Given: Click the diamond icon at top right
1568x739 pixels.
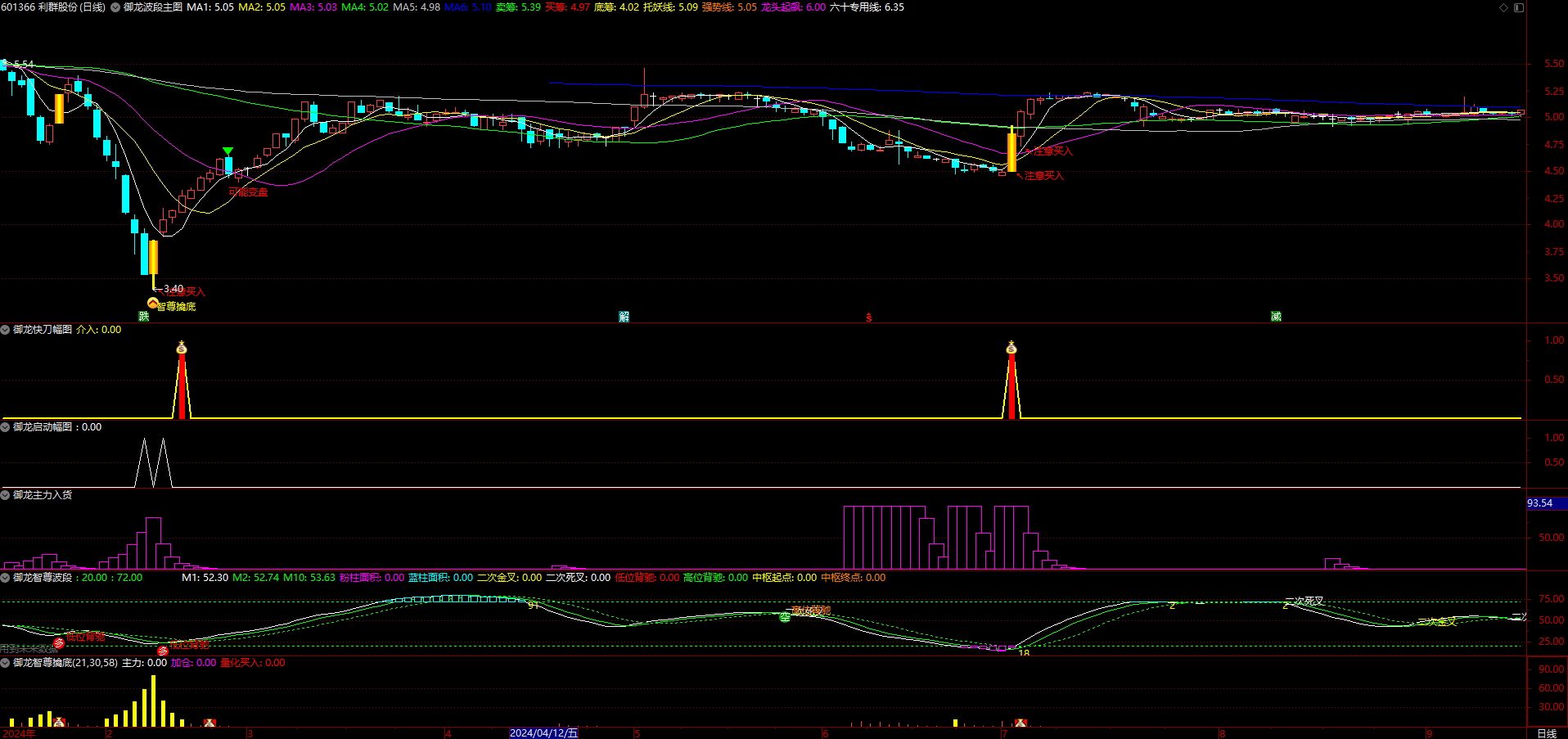Looking at the screenshot, I should (x=1503, y=7).
